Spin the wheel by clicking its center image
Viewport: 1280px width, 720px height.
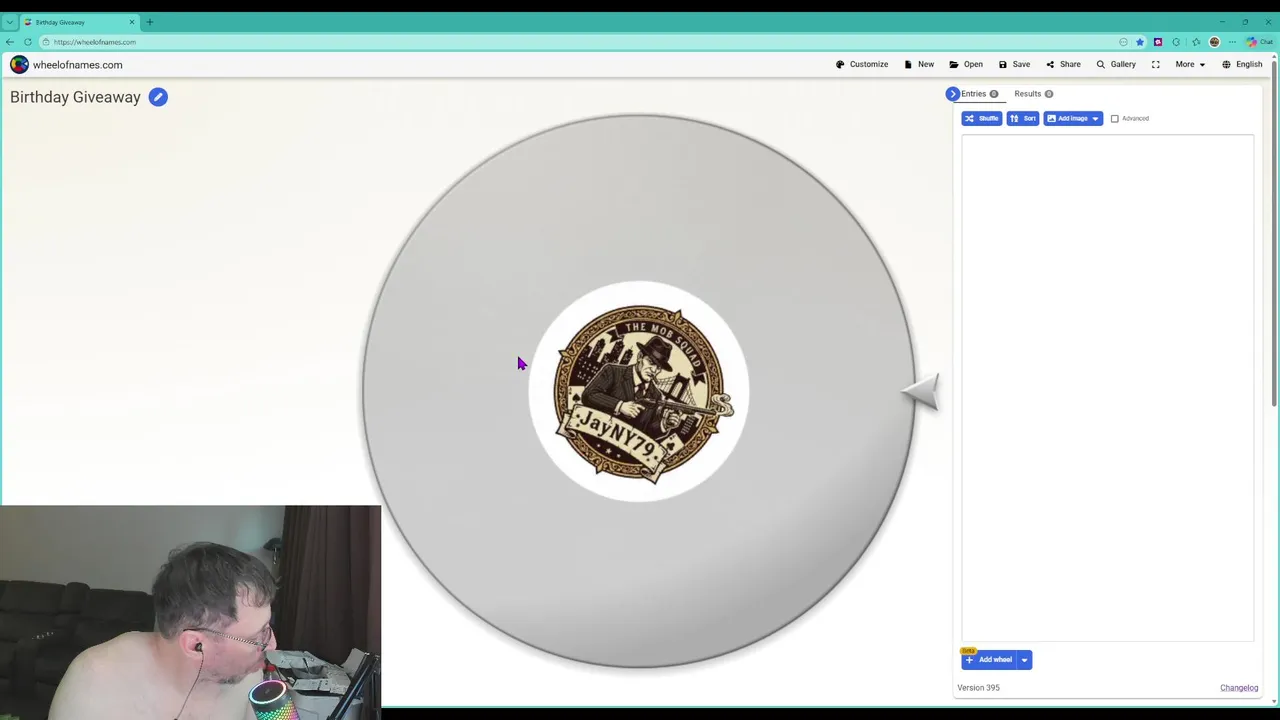pos(639,392)
